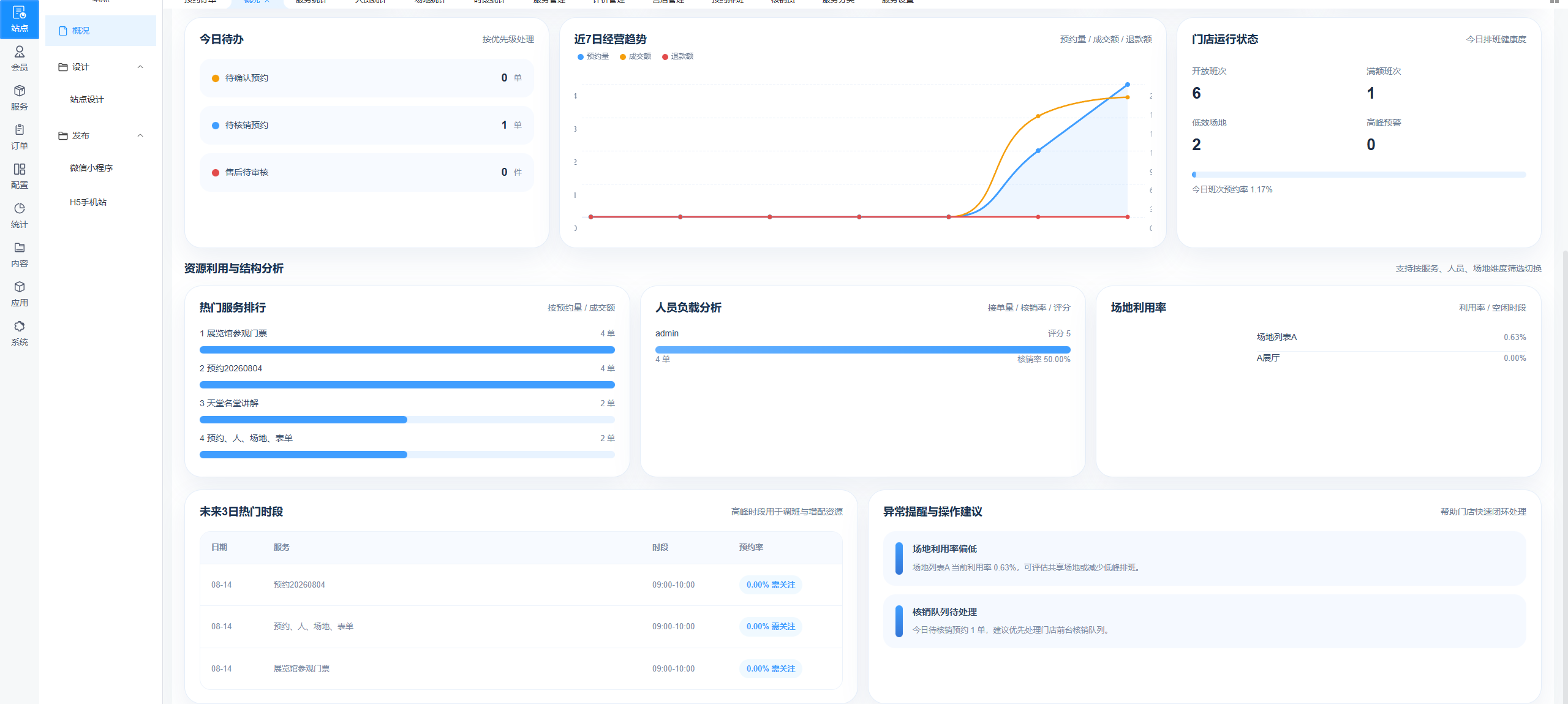
Task: Click '2 预约20260804' ranking label
Action: 231,368
